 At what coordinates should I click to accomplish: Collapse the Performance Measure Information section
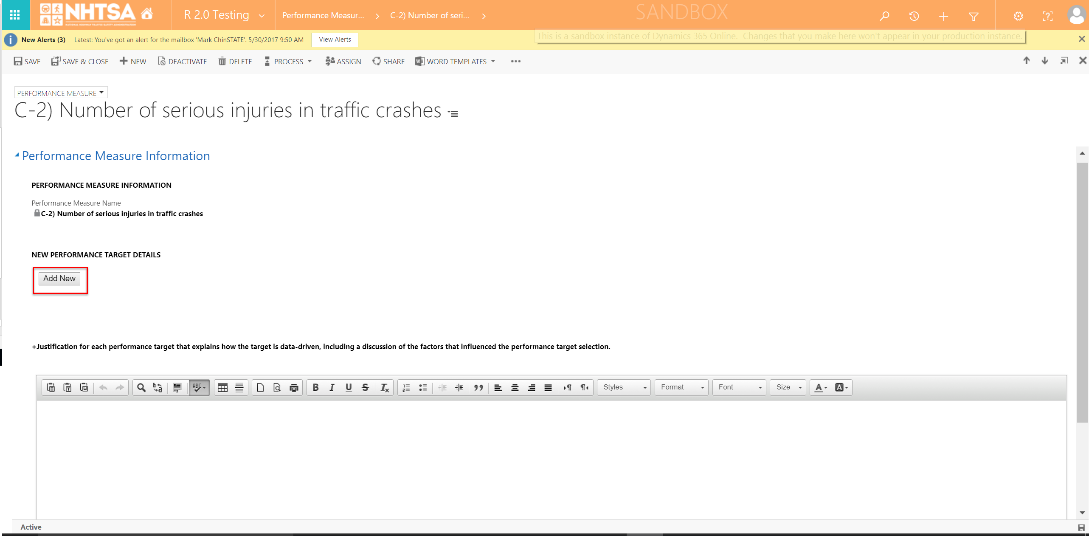17,156
